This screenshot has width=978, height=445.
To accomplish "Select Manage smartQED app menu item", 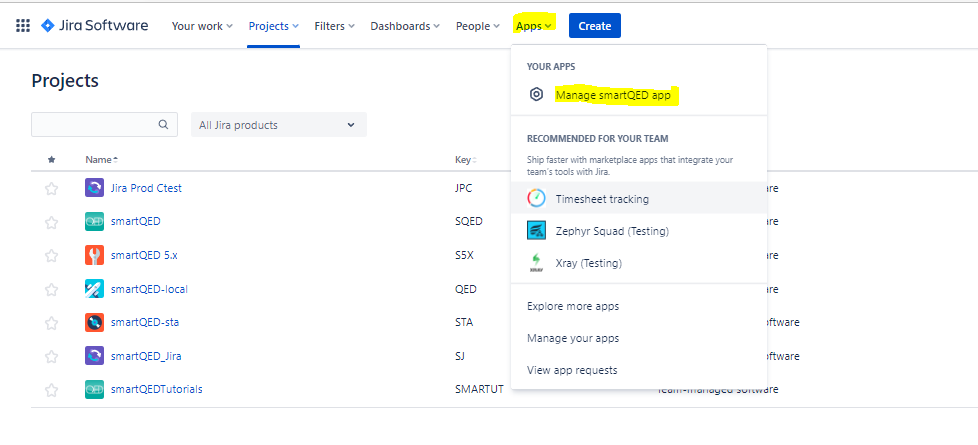I will (x=639, y=95).
